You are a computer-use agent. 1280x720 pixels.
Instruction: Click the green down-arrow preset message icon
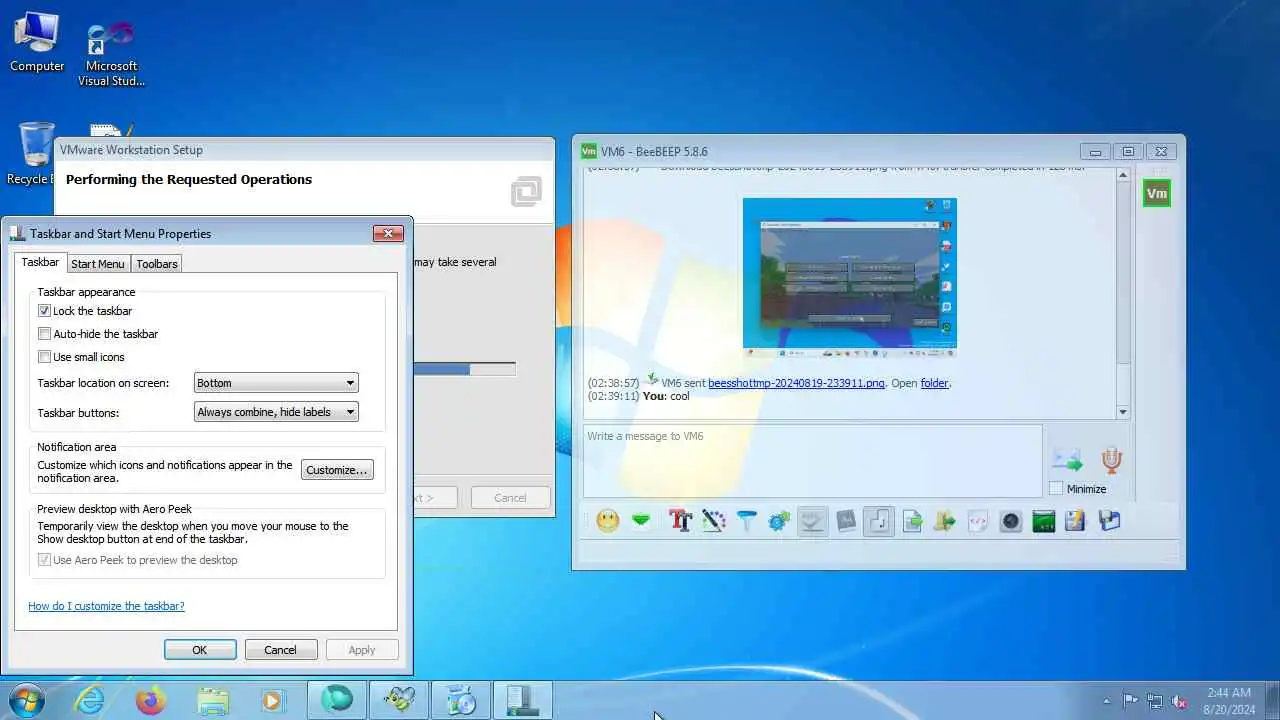point(641,520)
